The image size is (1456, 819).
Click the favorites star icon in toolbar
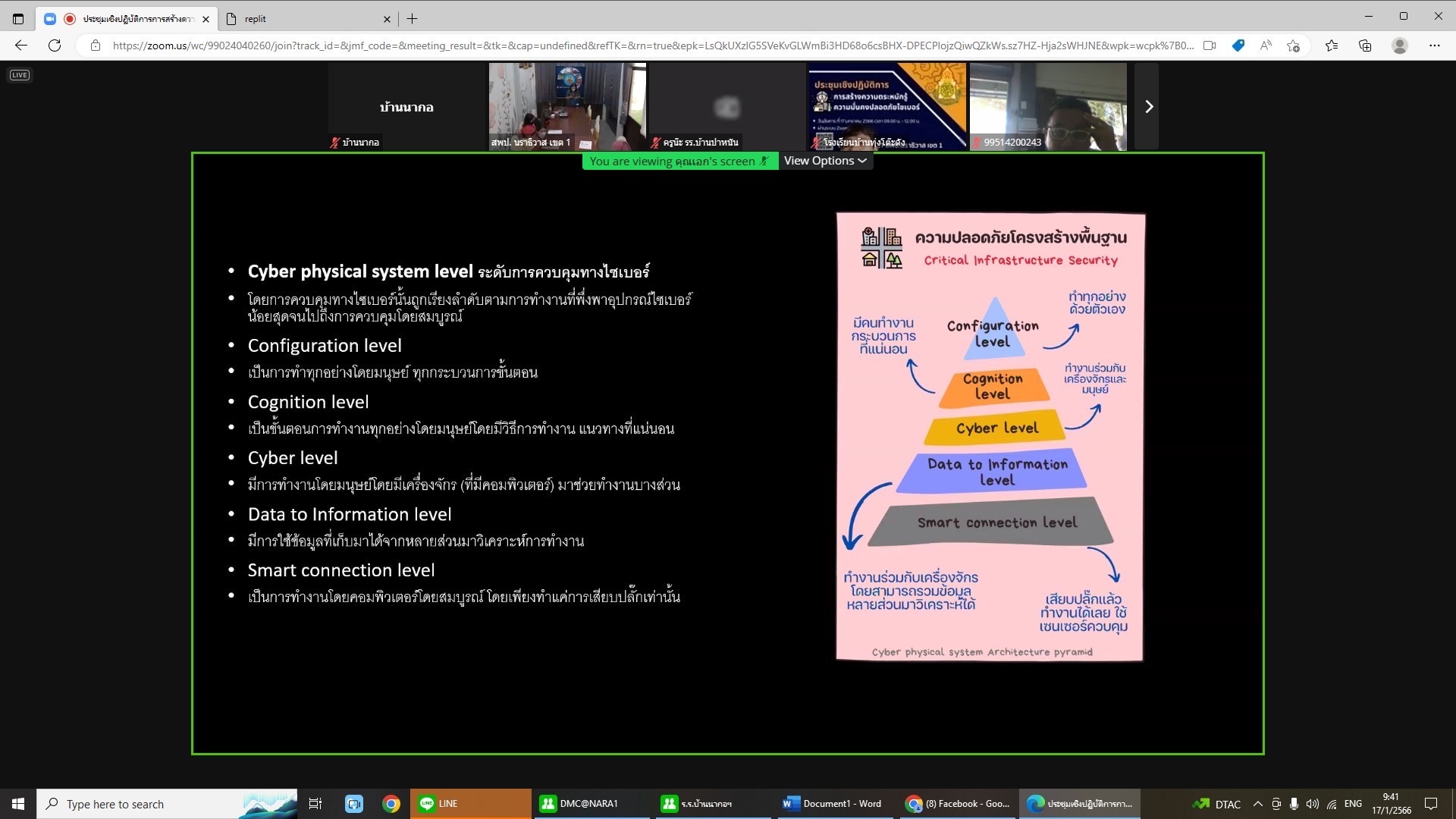(x=1331, y=45)
